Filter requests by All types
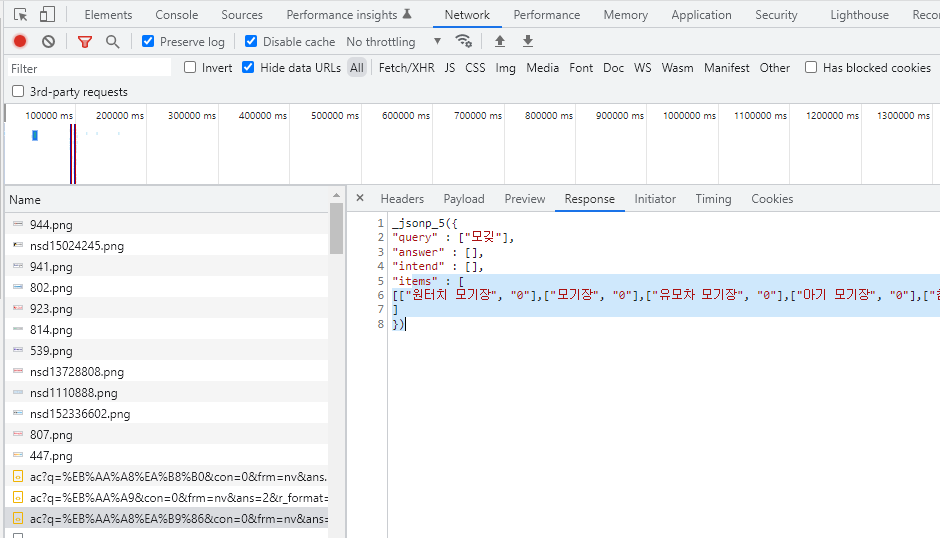The height and width of the screenshot is (538, 940). pos(357,68)
